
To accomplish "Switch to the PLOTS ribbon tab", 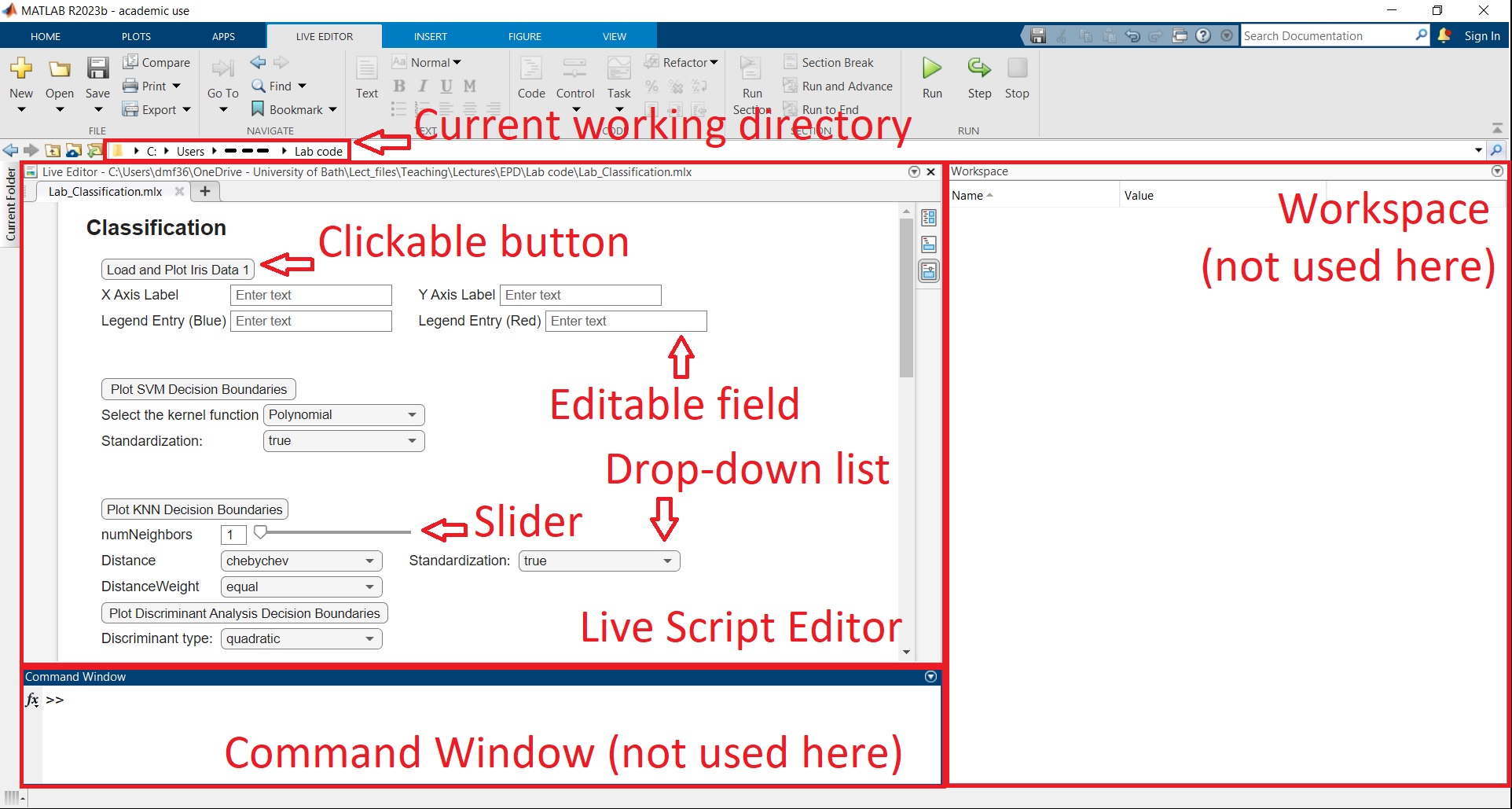I will pos(136,36).
